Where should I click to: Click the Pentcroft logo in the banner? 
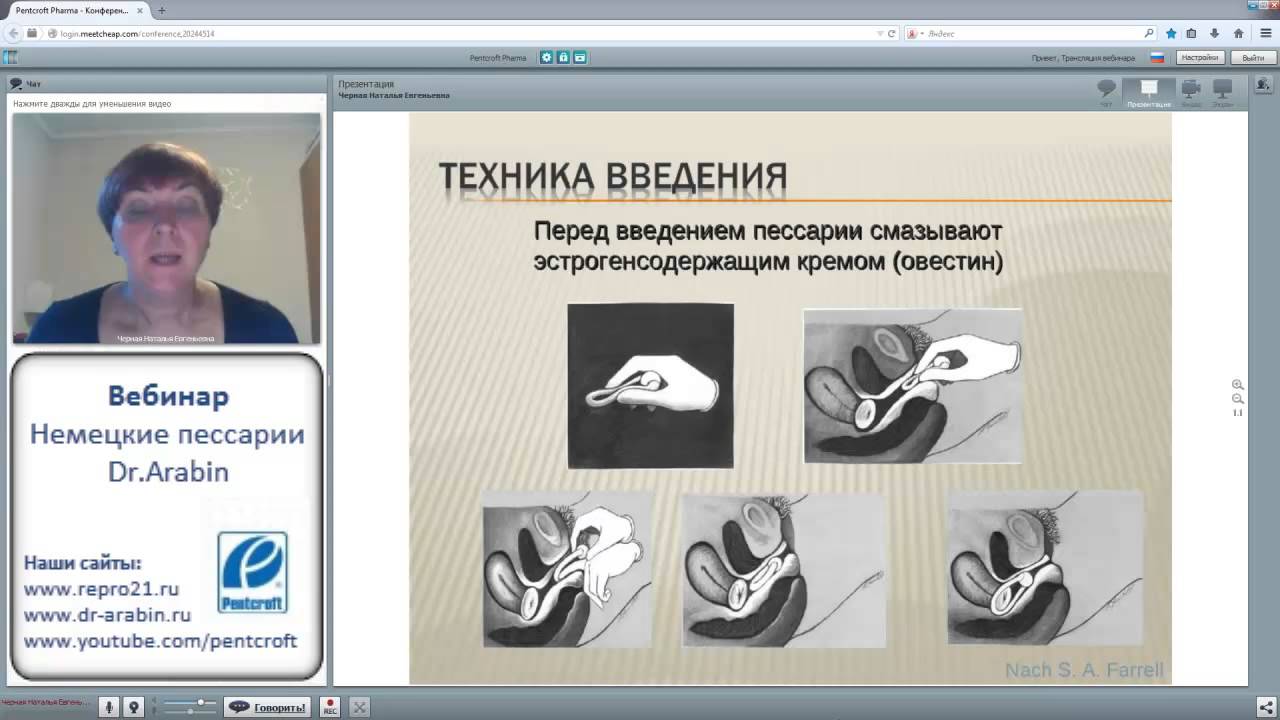pos(252,572)
